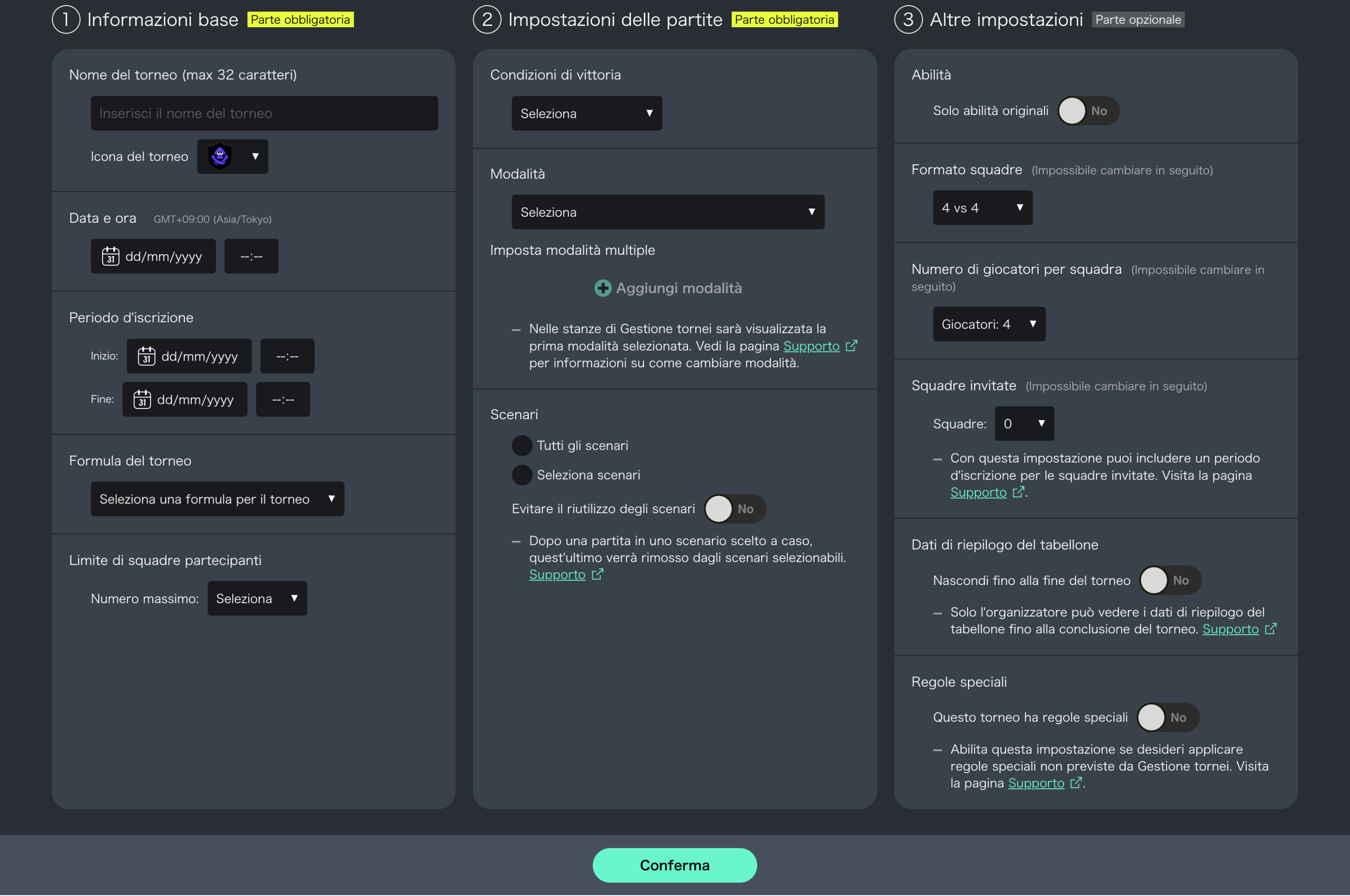Toggle Solo abilità originali switch
Image resolution: width=1350 pixels, height=896 pixels.
pos(1088,111)
